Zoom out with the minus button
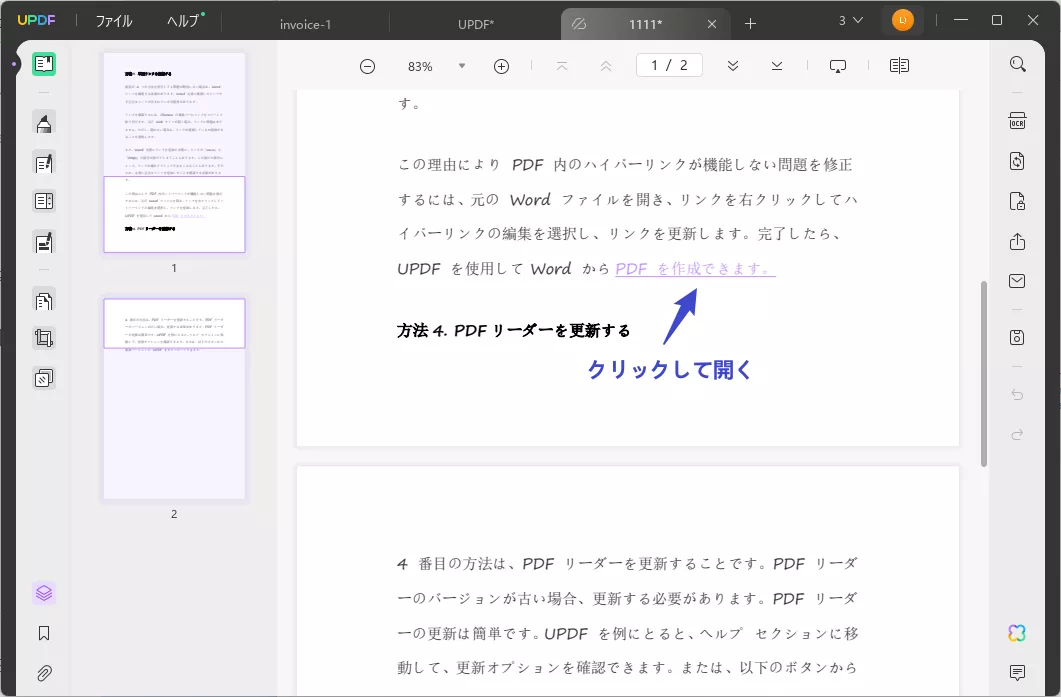This screenshot has width=1061, height=697. click(367, 66)
